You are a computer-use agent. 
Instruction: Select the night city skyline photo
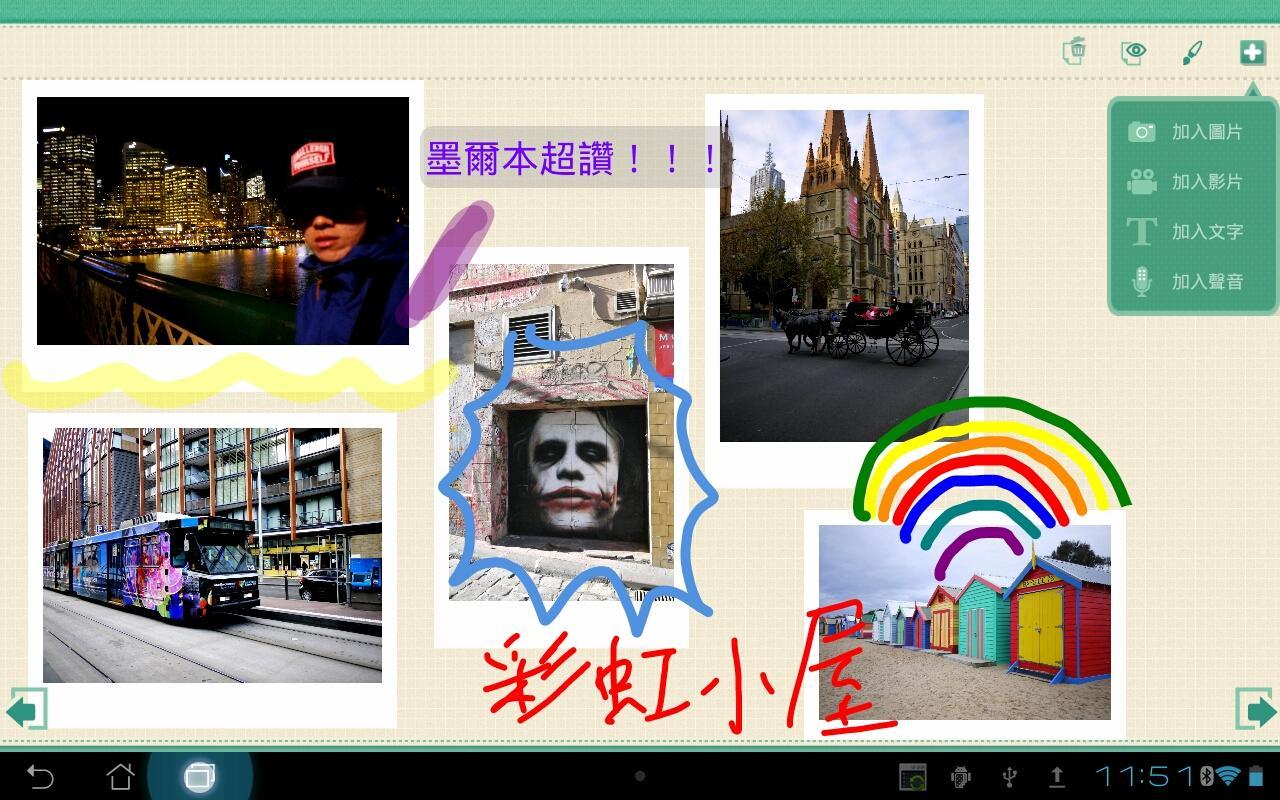pyautogui.click(x=223, y=221)
